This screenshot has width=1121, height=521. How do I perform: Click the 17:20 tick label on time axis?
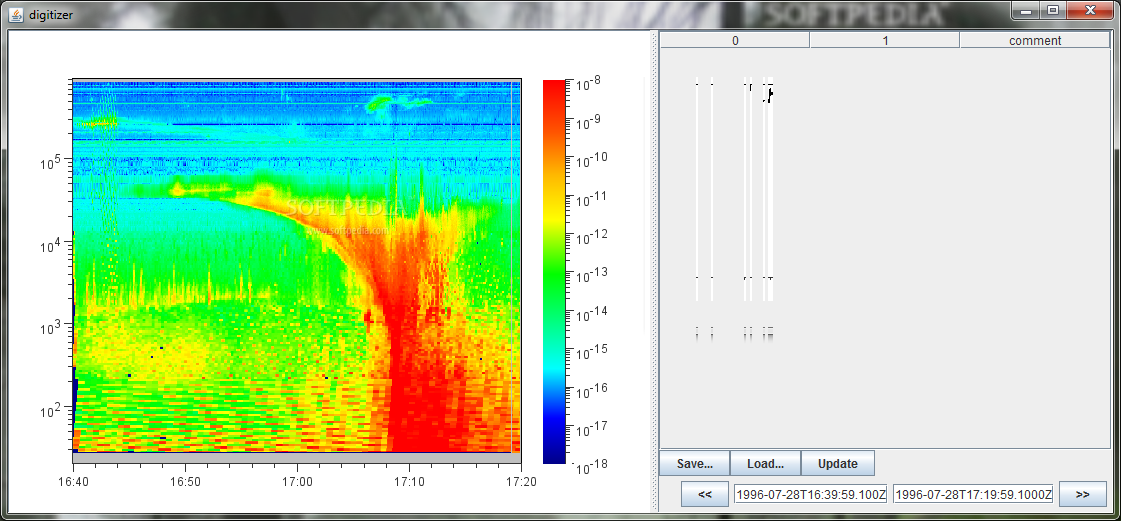point(521,481)
